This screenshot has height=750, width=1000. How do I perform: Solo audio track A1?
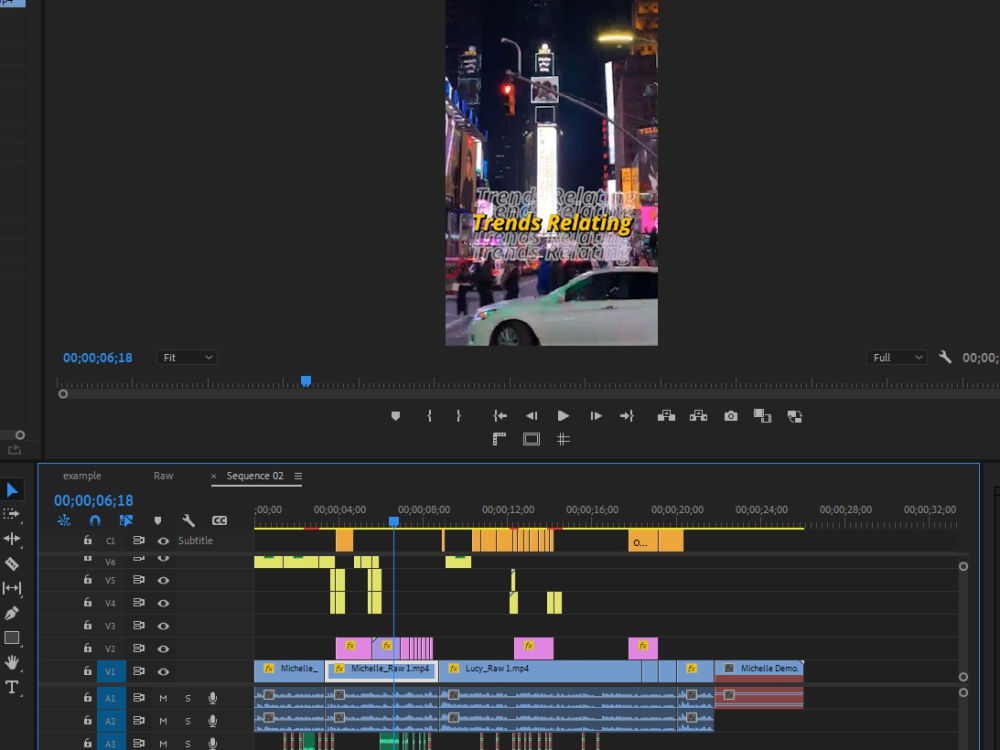click(188, 698)
